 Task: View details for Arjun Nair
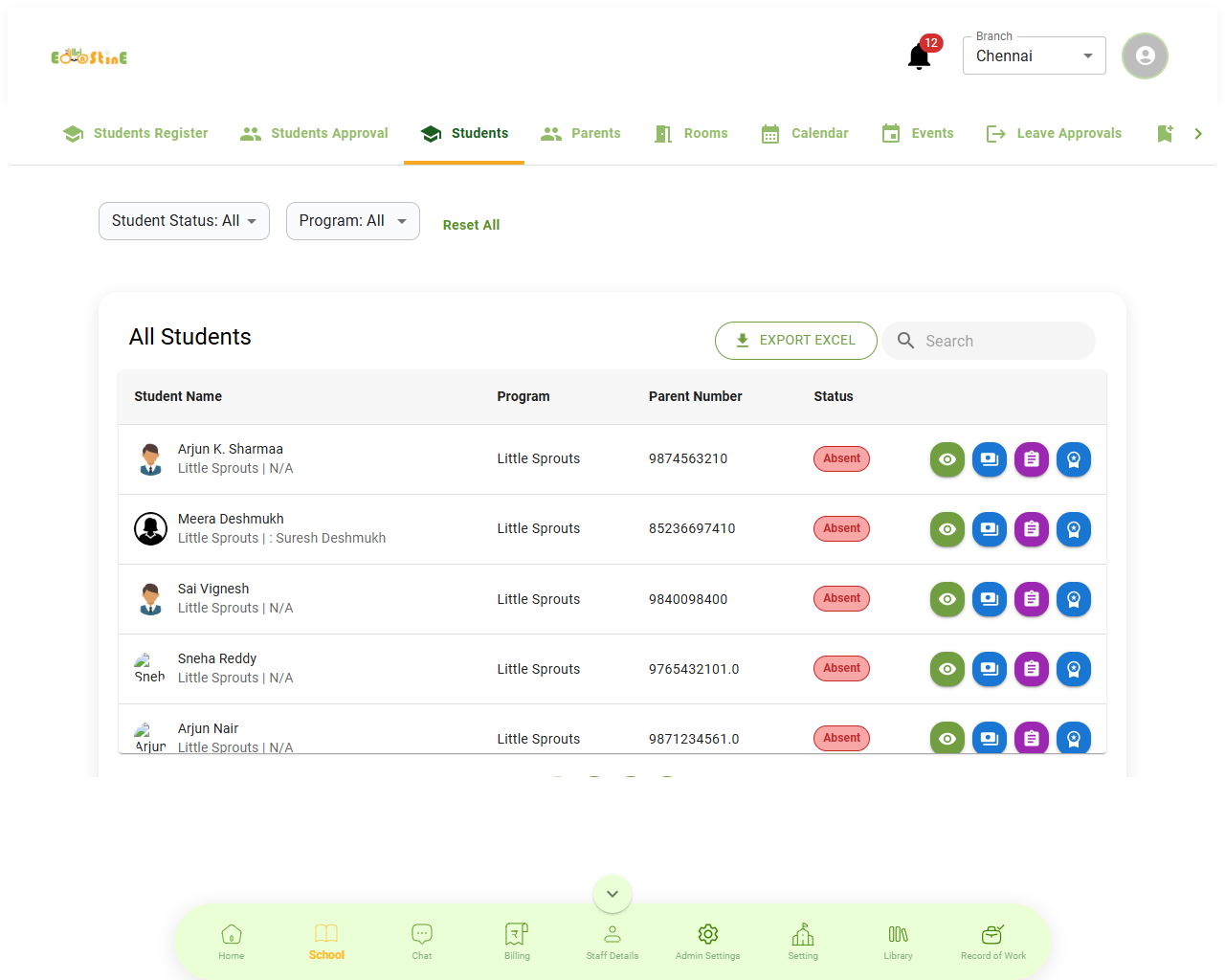point(947,738)
